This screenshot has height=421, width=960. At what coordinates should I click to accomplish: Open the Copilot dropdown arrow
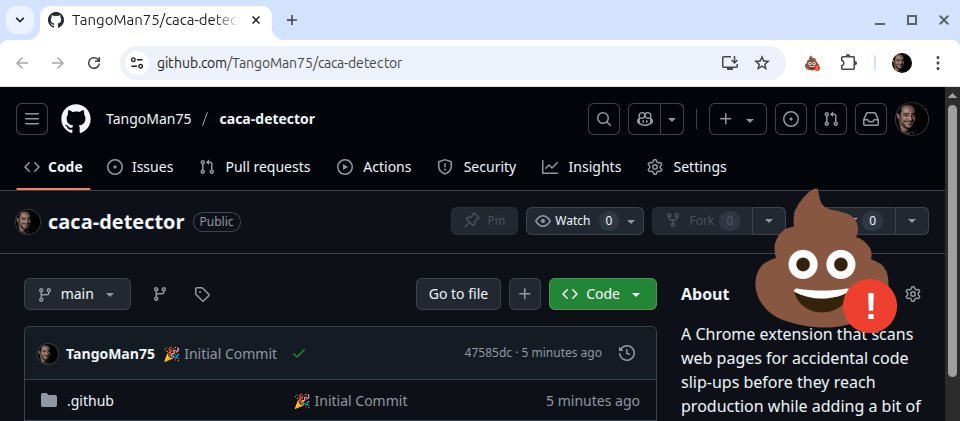click(672, 119)
